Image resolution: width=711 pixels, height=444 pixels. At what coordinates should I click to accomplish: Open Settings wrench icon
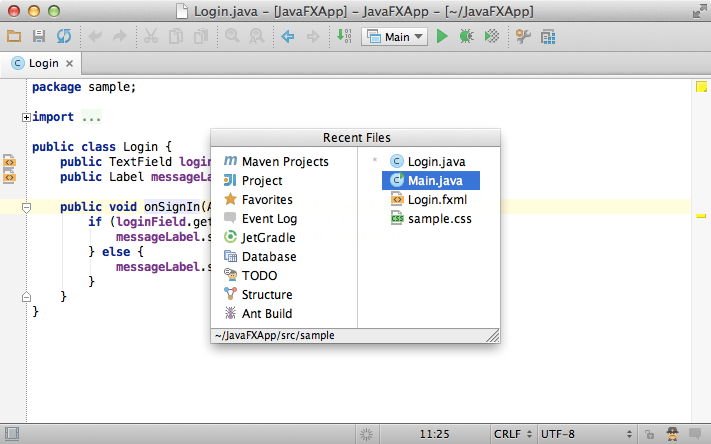tap(523, 36)
